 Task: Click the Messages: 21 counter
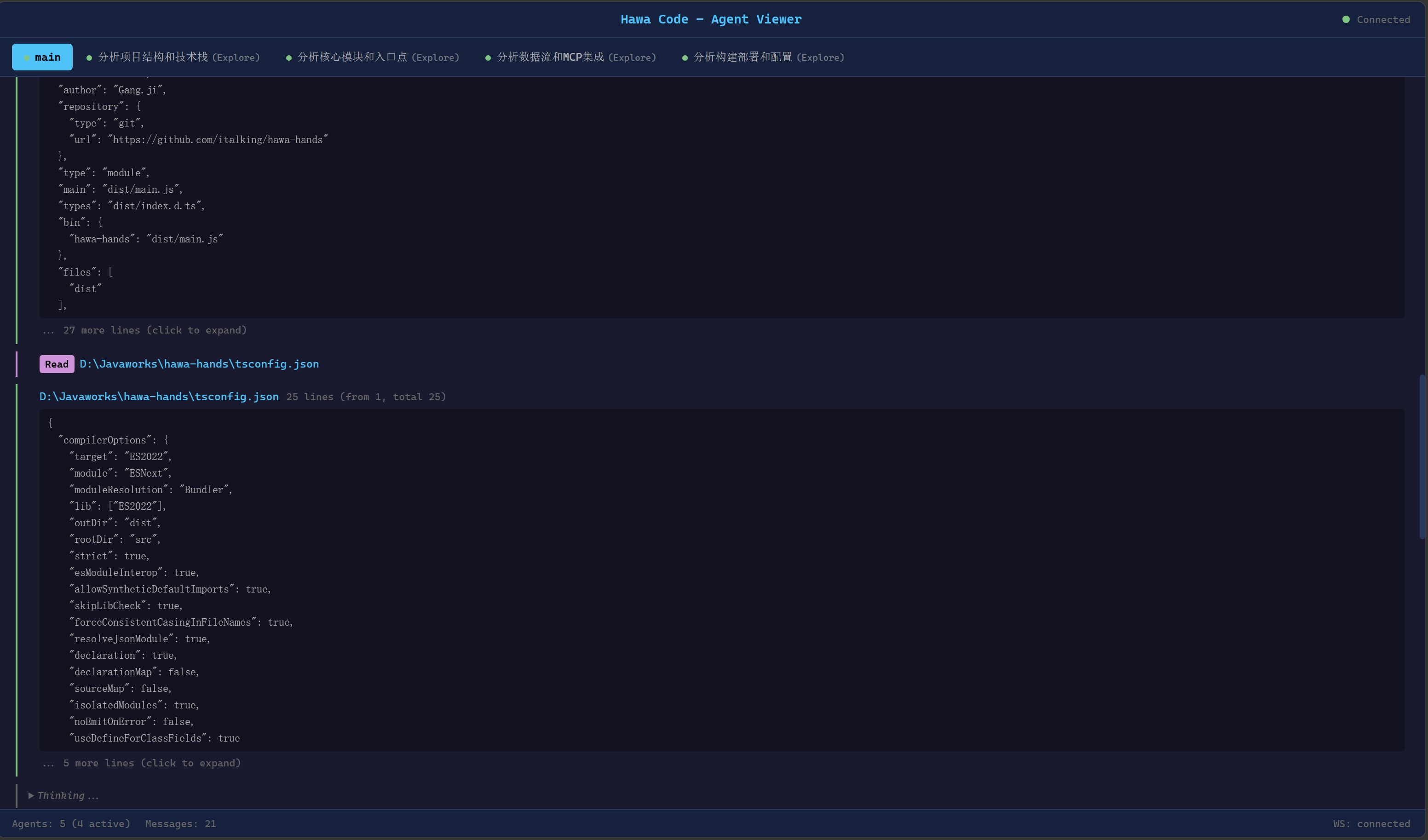(x=180, y=824)
